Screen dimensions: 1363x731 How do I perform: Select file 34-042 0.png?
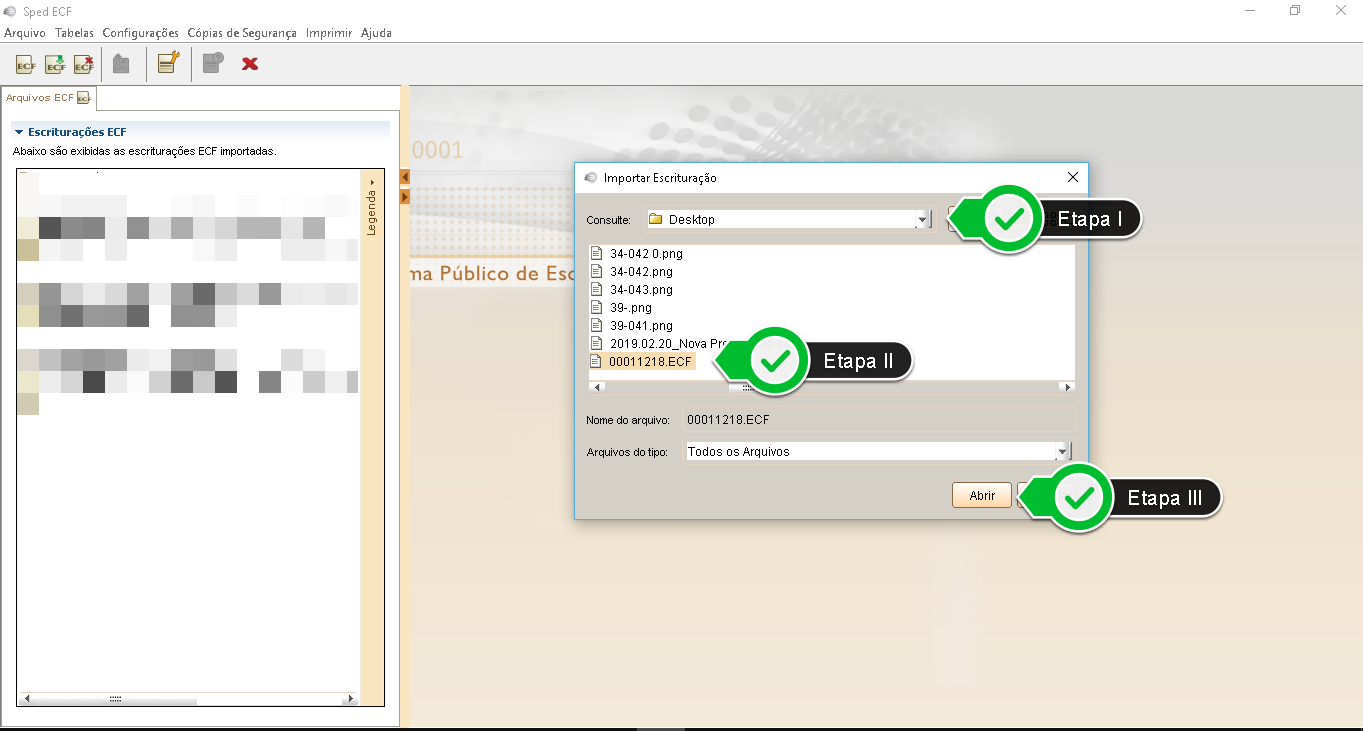646,254
